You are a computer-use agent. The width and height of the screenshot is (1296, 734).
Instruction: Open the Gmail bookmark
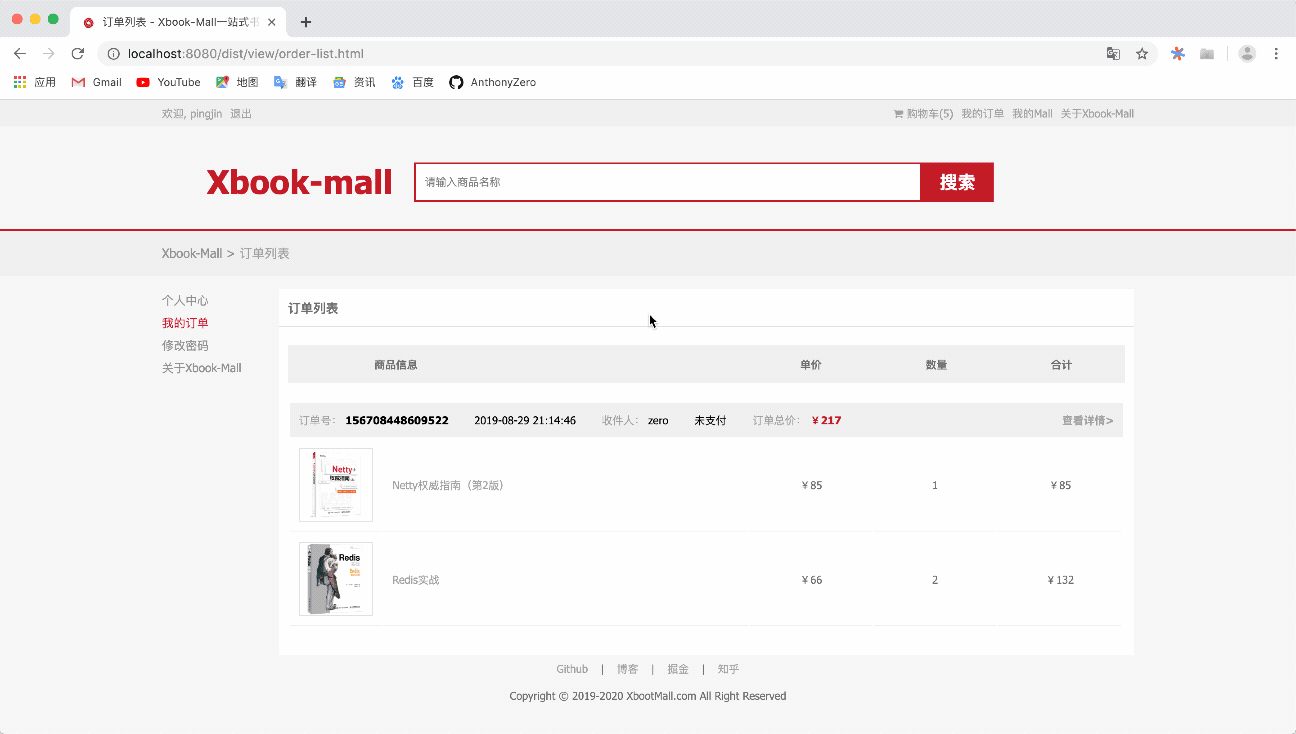pyautogui.click(x=97, y=82)
